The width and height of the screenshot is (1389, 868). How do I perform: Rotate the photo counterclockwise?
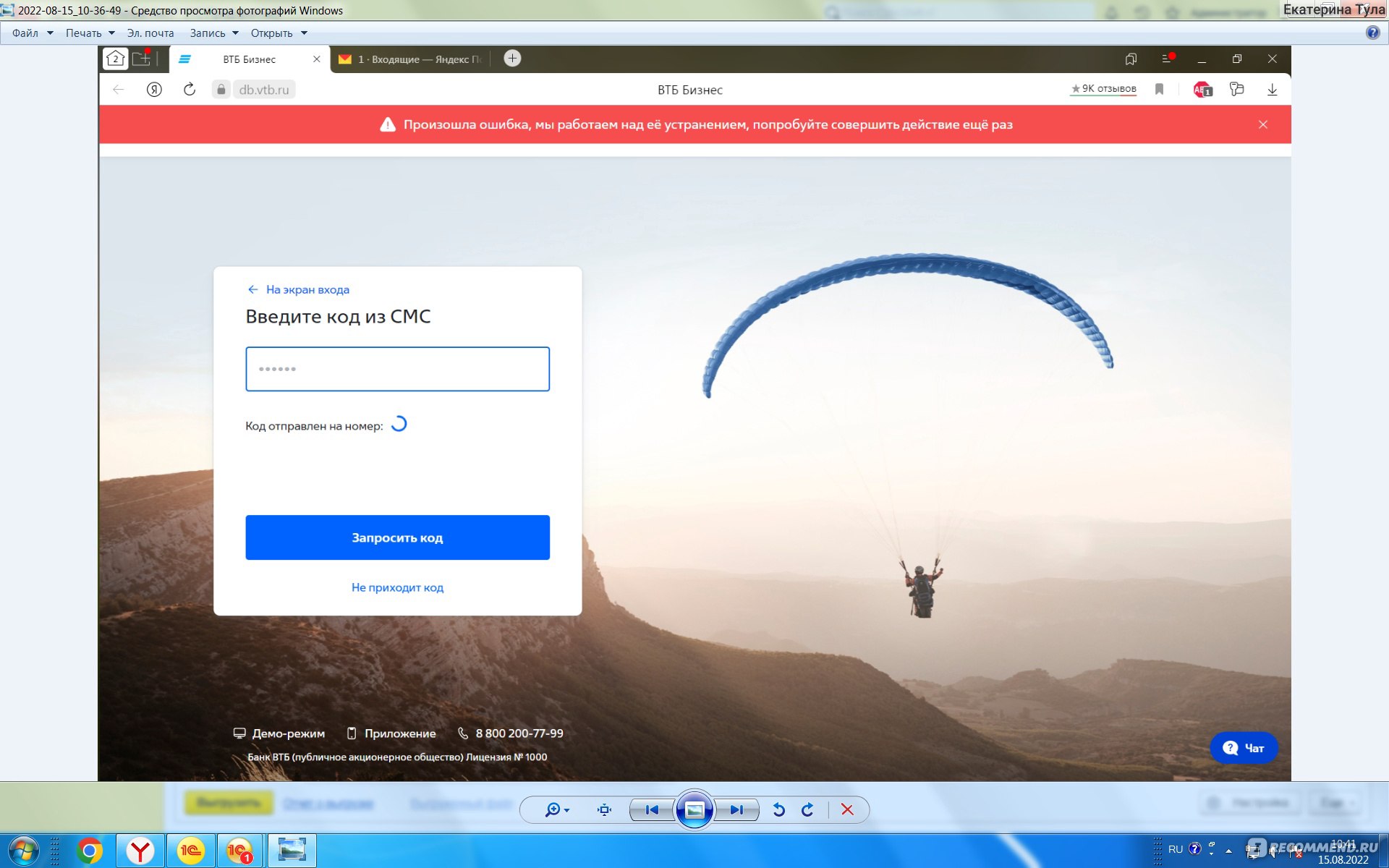(x=778, y=809)
